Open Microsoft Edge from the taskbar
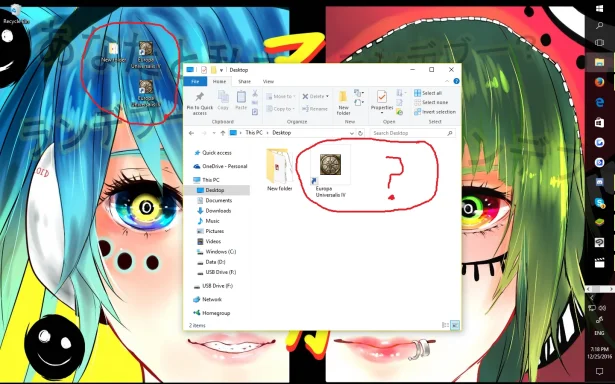Viewport: 615px width, 384px height. [599, 102]
